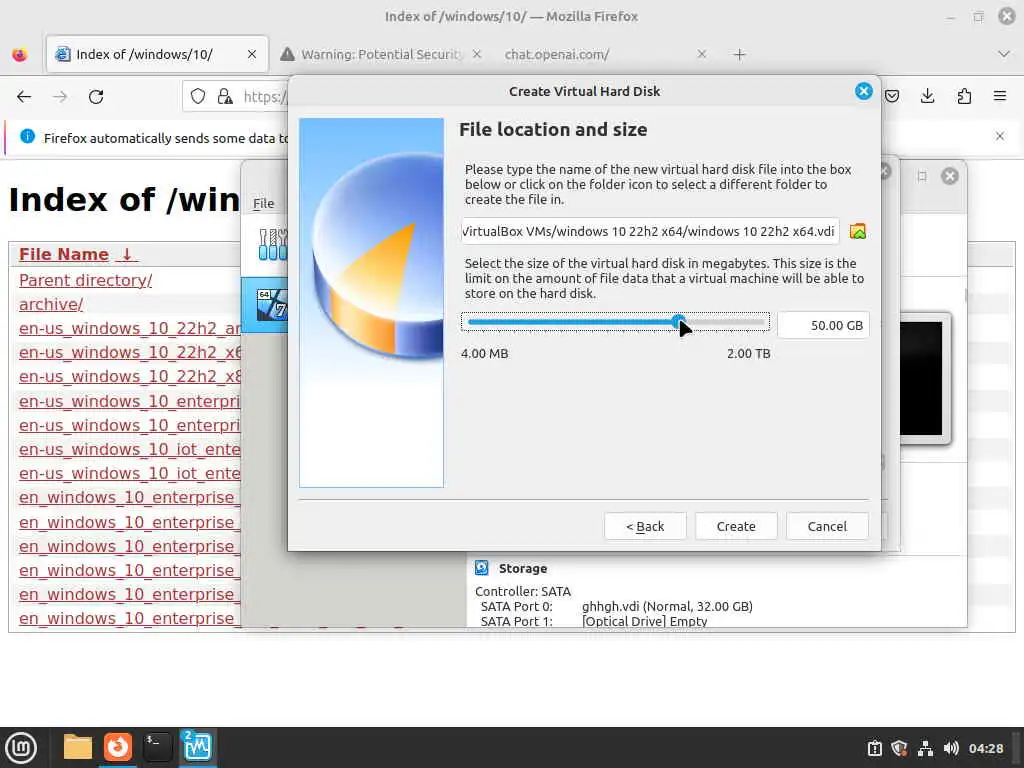The height and width of the screenshot is (768, 1024).
Task: Click the Cancel button in disk dialog
Action: point(827,526)
